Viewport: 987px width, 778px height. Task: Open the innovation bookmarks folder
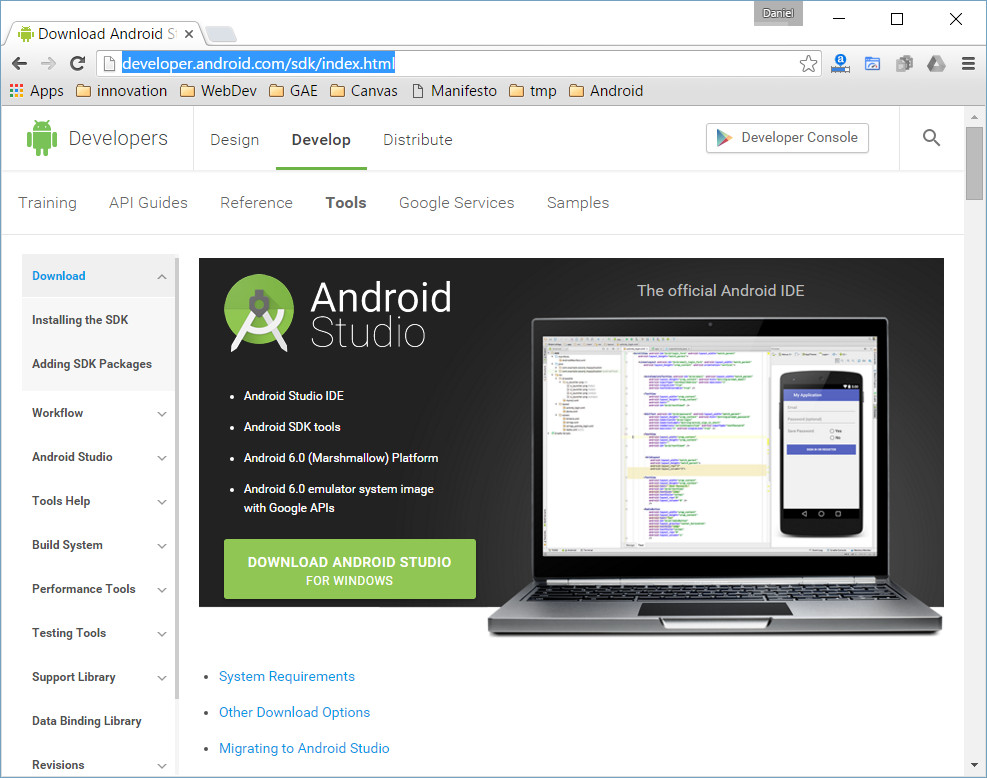[121, 91]
